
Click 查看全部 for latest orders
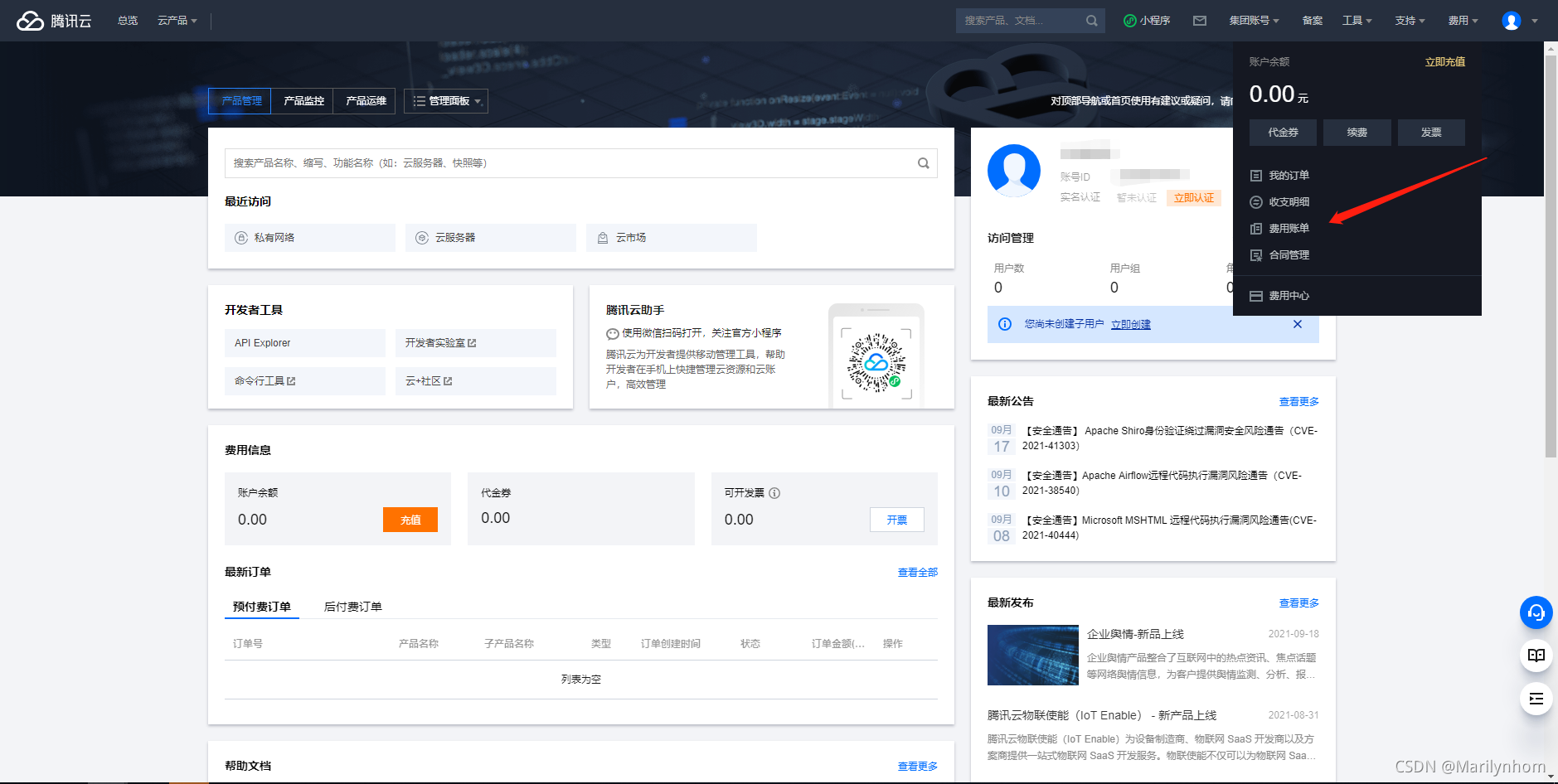pos(918,573)
